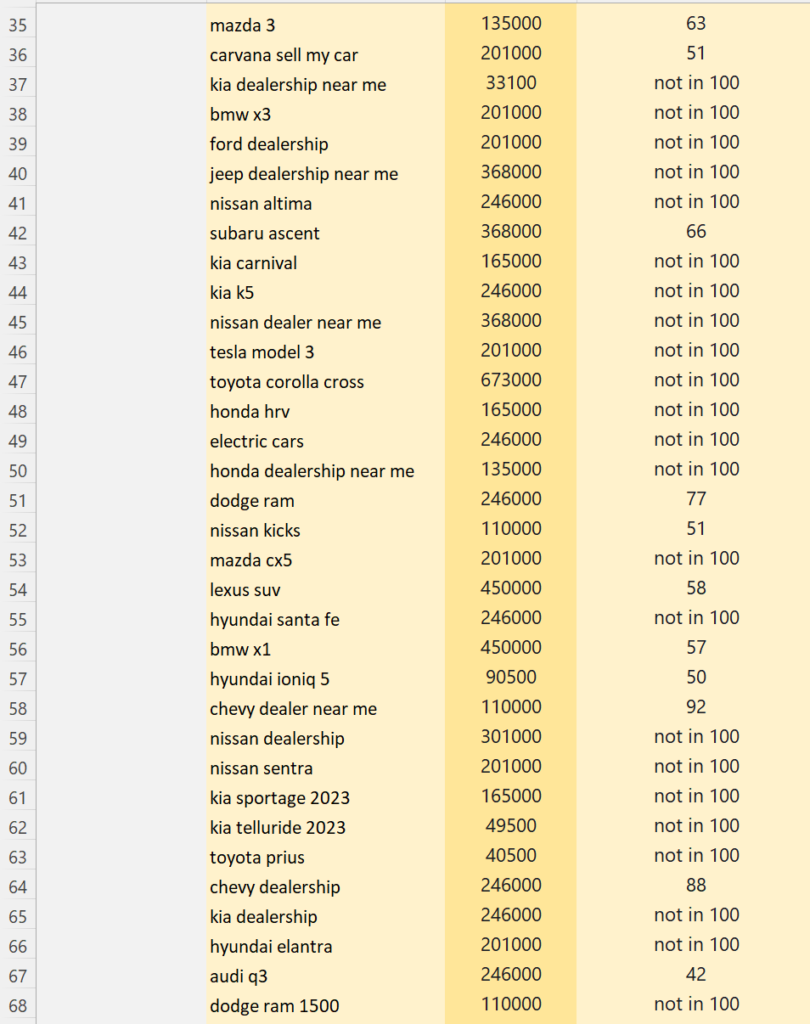The image size is (810, 1024).
Task: Select the 'kia sportage 2023' cell
Action: tap(325, 798)
